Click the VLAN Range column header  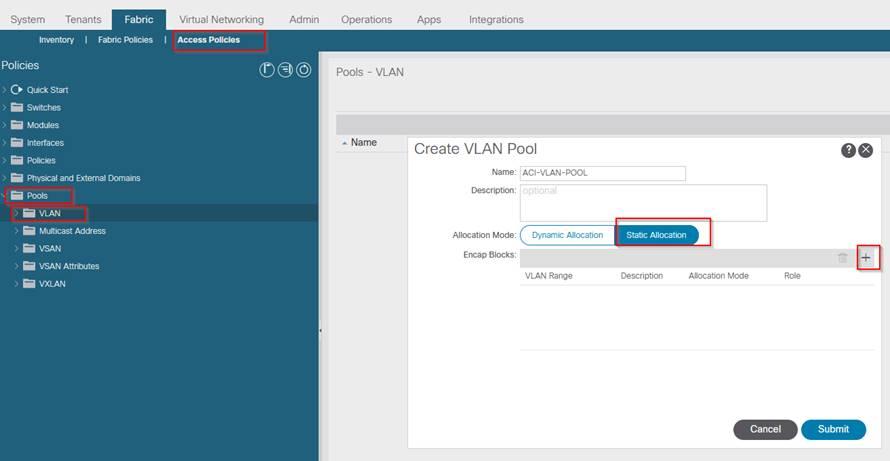[x=548, y=276]
